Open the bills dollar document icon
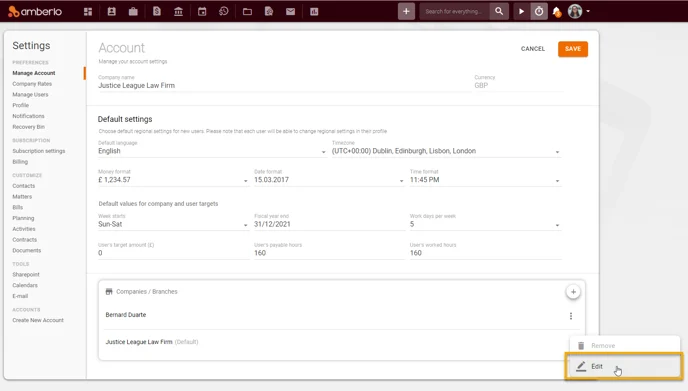 [157, 12]
